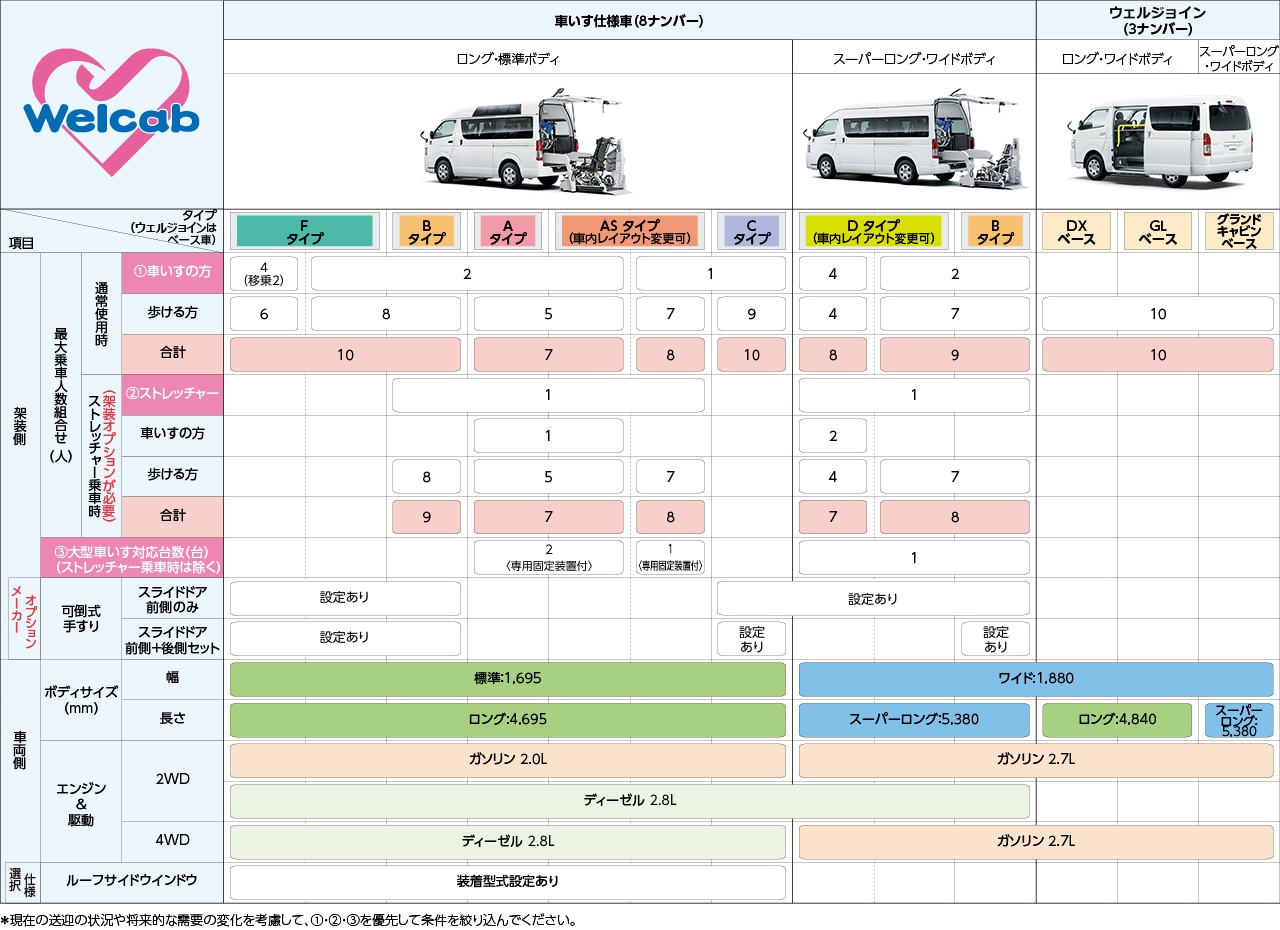This screenshot has width=1280, height=930.
Task: Click the ロング・ワイドボディ heading
Action: pyautogui.click(x=1117, y=58)
